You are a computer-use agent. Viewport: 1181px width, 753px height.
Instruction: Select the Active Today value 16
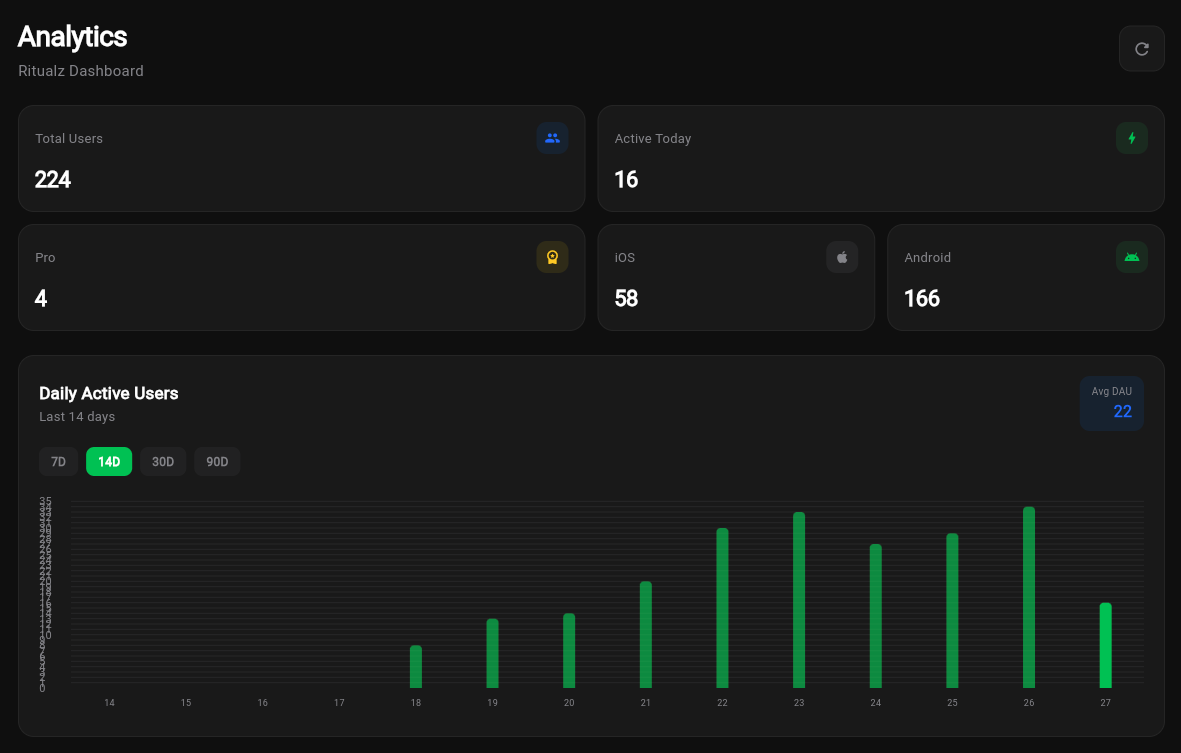626,180
